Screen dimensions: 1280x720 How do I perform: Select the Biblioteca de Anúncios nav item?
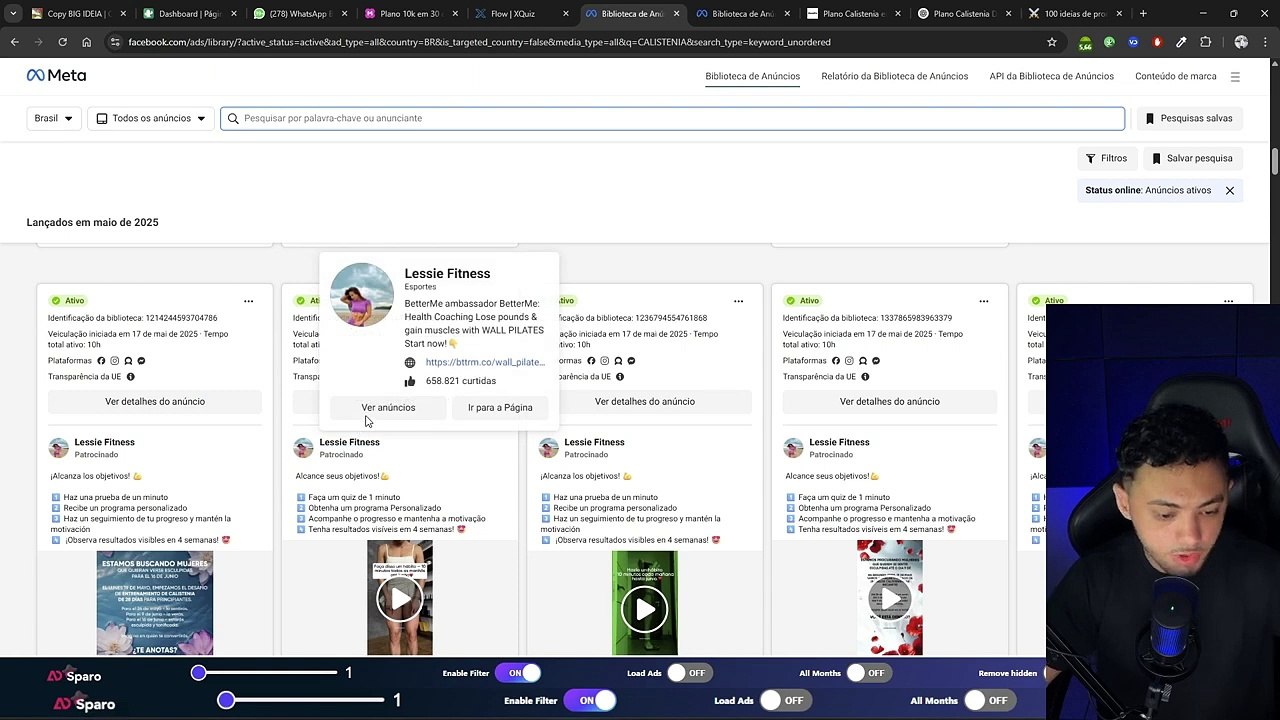(752, 76)
